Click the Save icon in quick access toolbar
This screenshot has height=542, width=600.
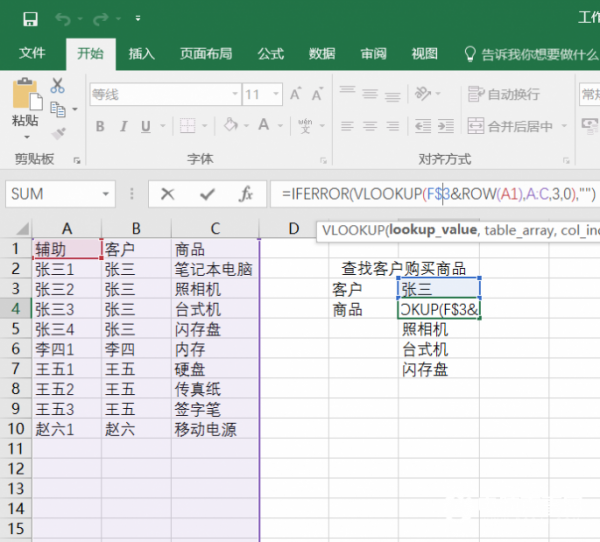(30, 18)
